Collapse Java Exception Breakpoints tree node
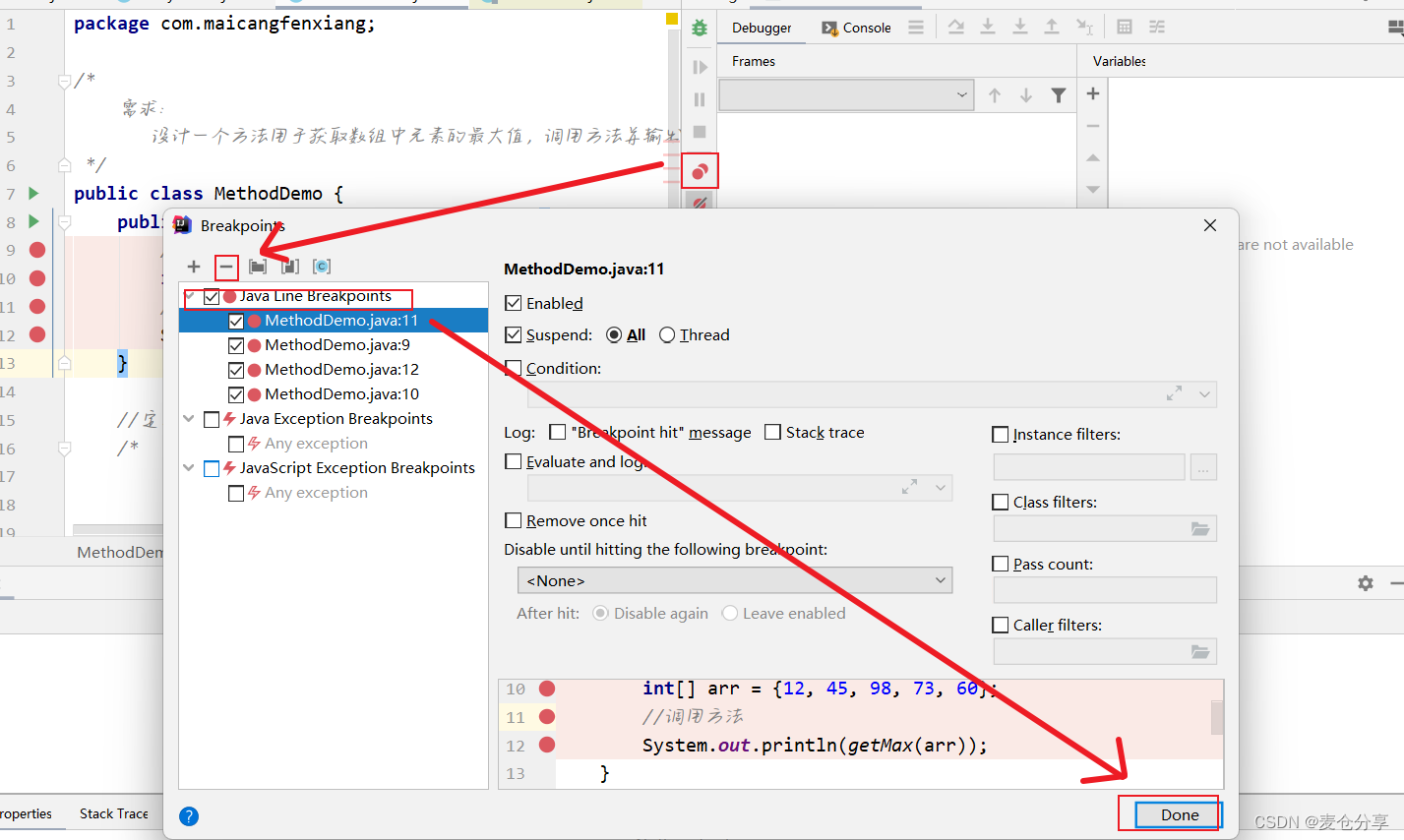 (189, 418)
